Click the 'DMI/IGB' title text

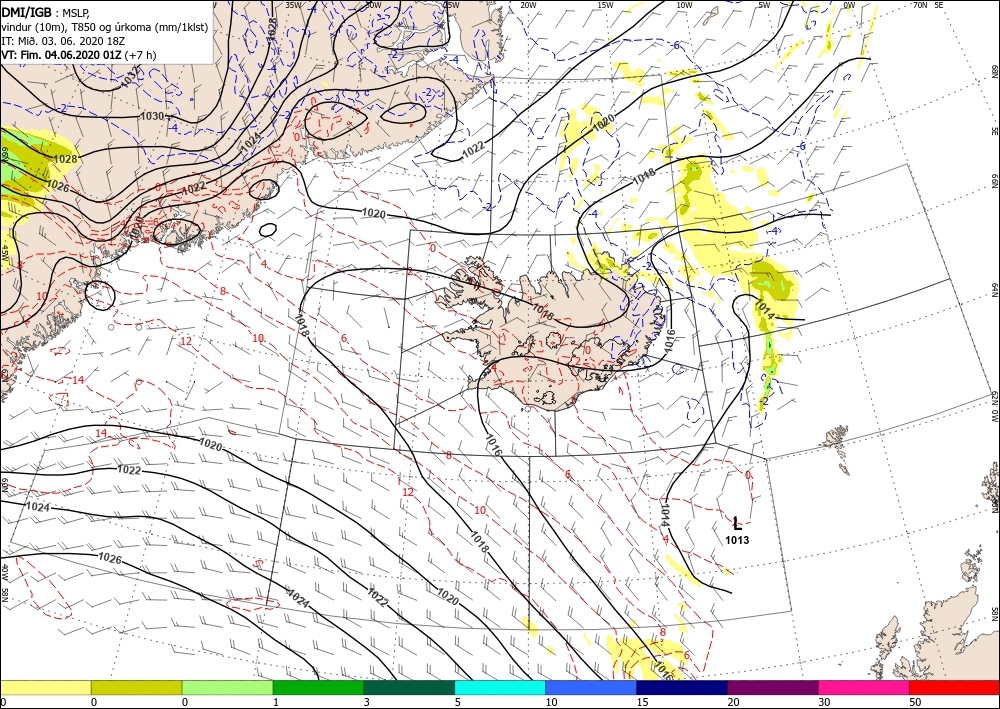pos(27,11)
